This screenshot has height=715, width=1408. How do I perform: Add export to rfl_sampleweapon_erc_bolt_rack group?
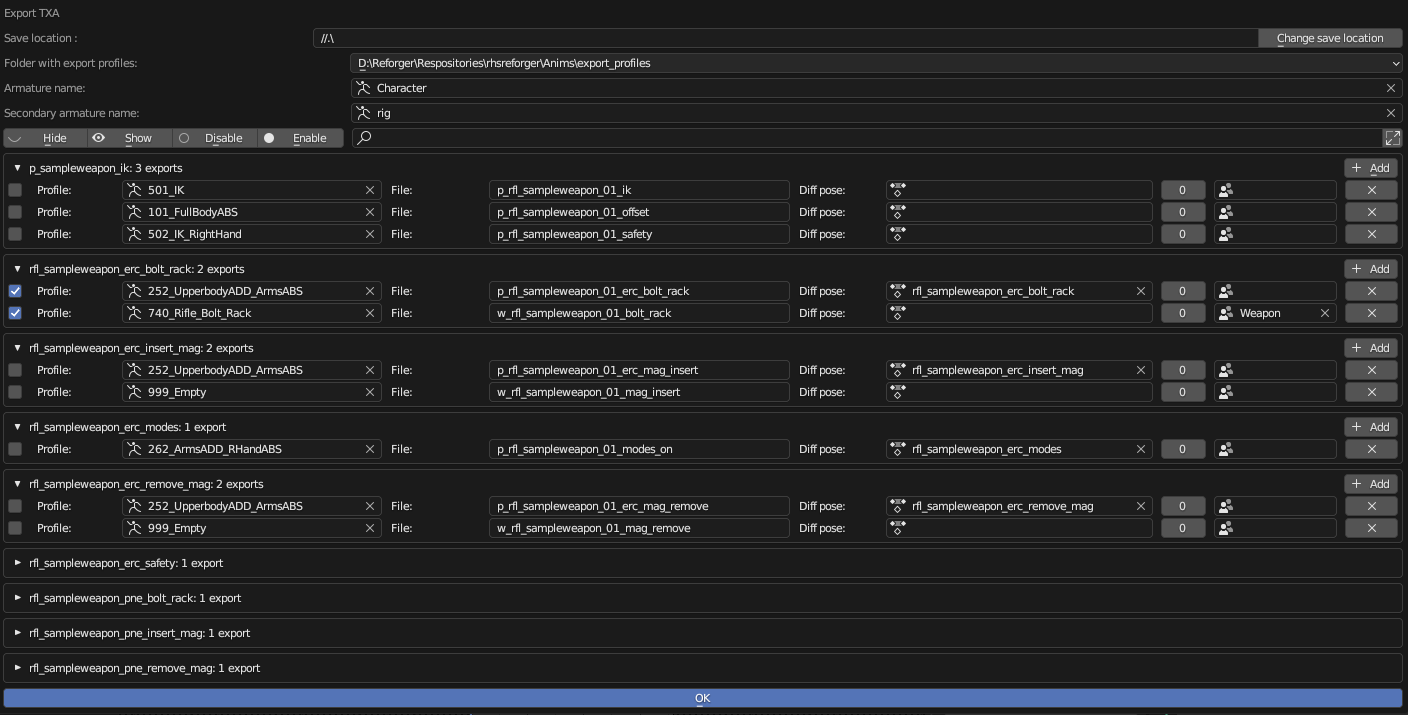coord(1371,269)
